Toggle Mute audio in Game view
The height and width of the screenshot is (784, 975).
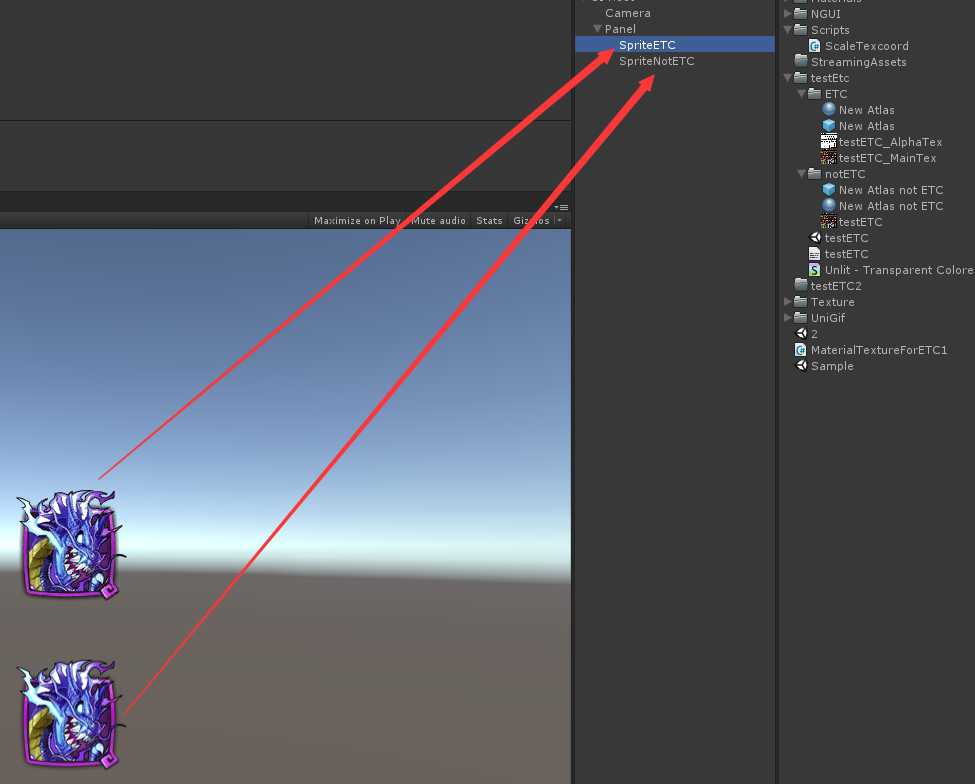point(438,221)
